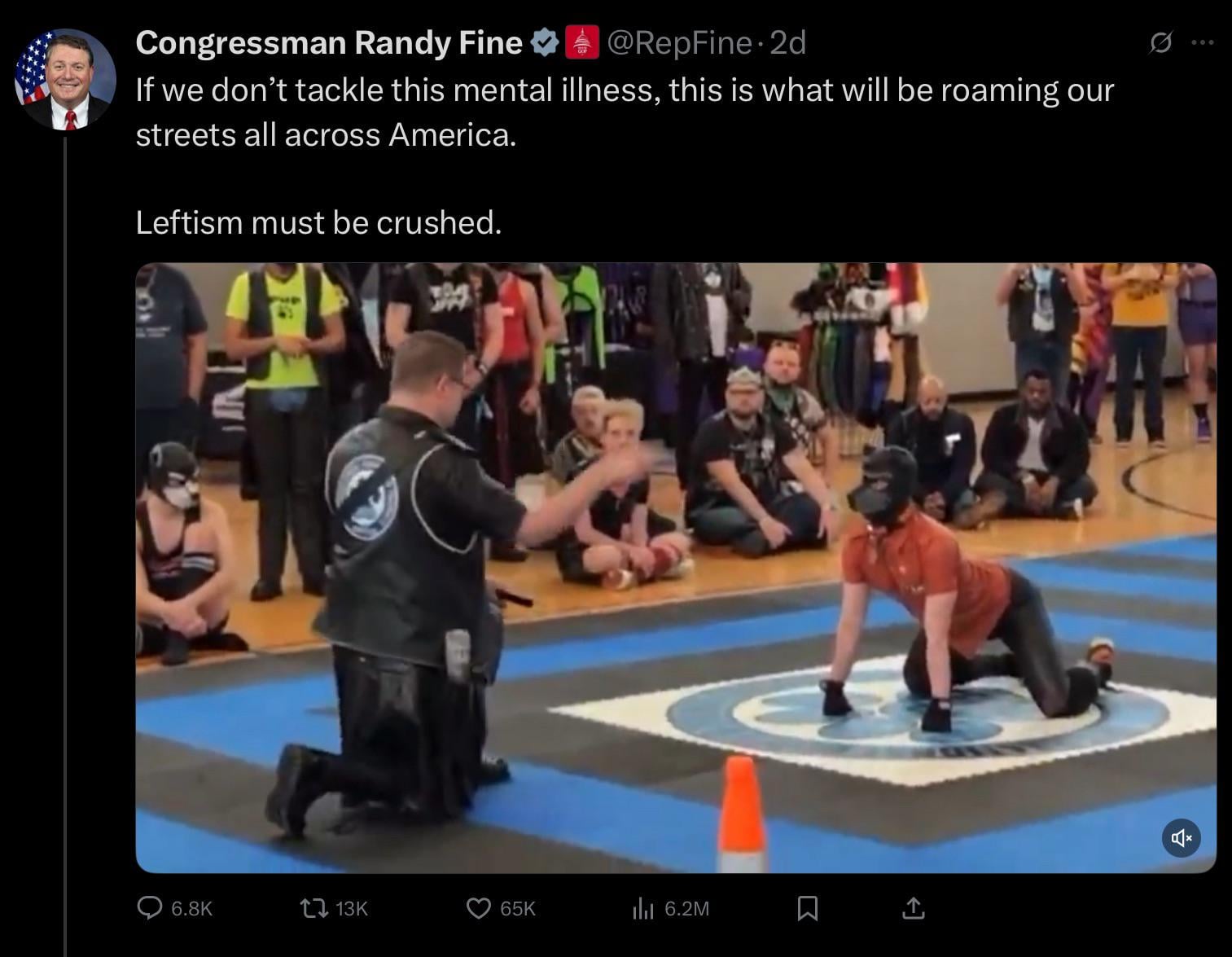This screenshot has height=957, width=1232.
Task: Click the red GOP affiliation badge
Action: click(582, 42)
